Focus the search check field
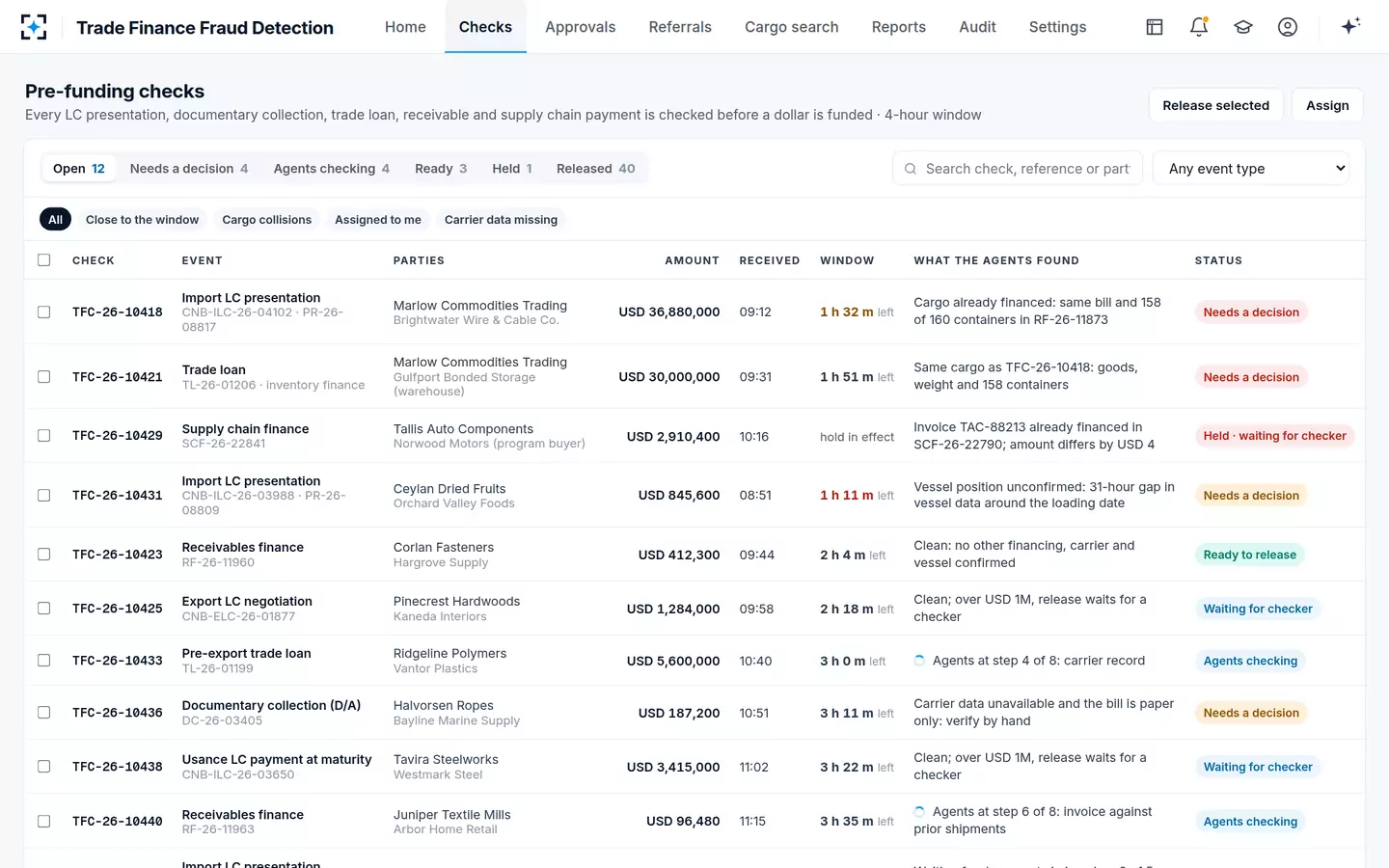The image size is (1389, 868). coord(1018,168)
